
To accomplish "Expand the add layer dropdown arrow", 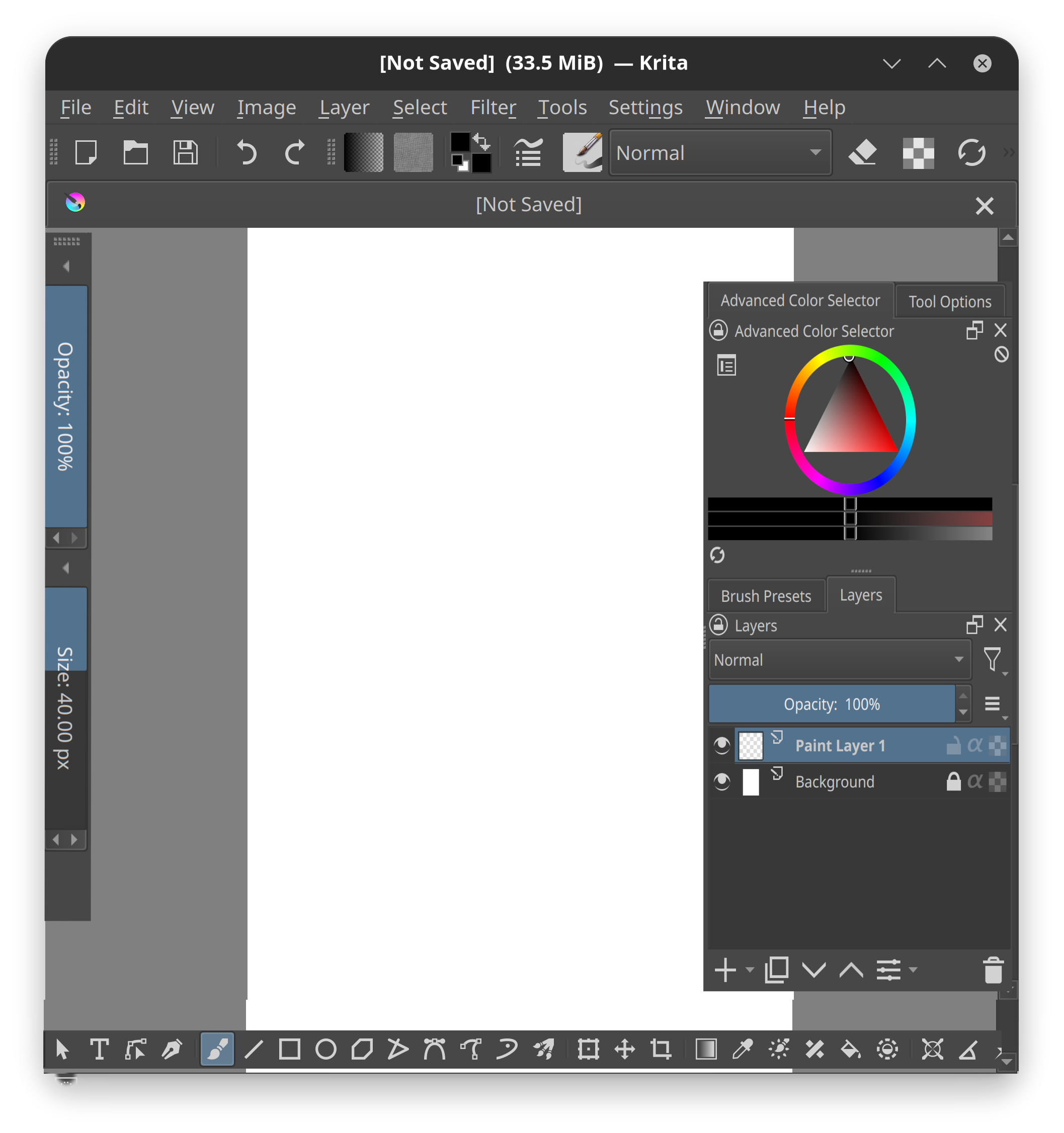I will [750, 970].
